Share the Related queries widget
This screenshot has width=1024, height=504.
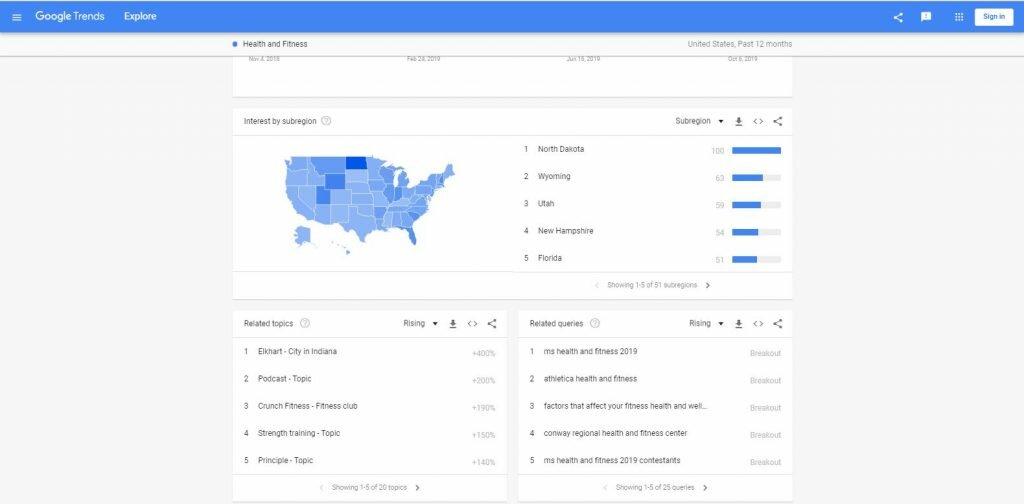tap(777, 323)
